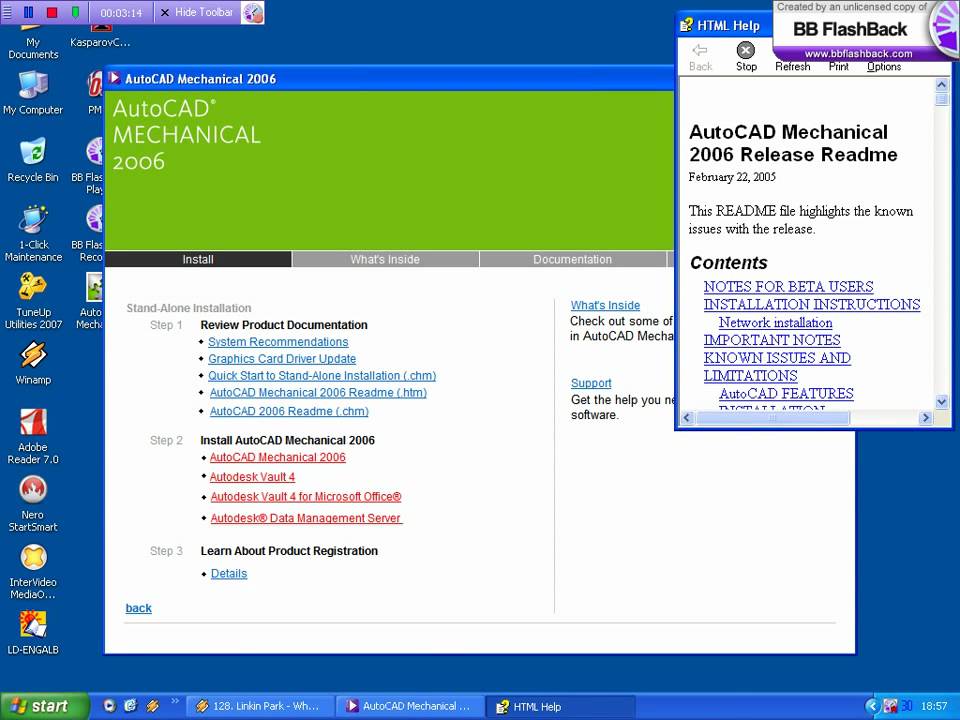This screenshot has width=960, height=720.
Task: Expand the Quick Launch overflow chevron
Action: pos(175,701)
